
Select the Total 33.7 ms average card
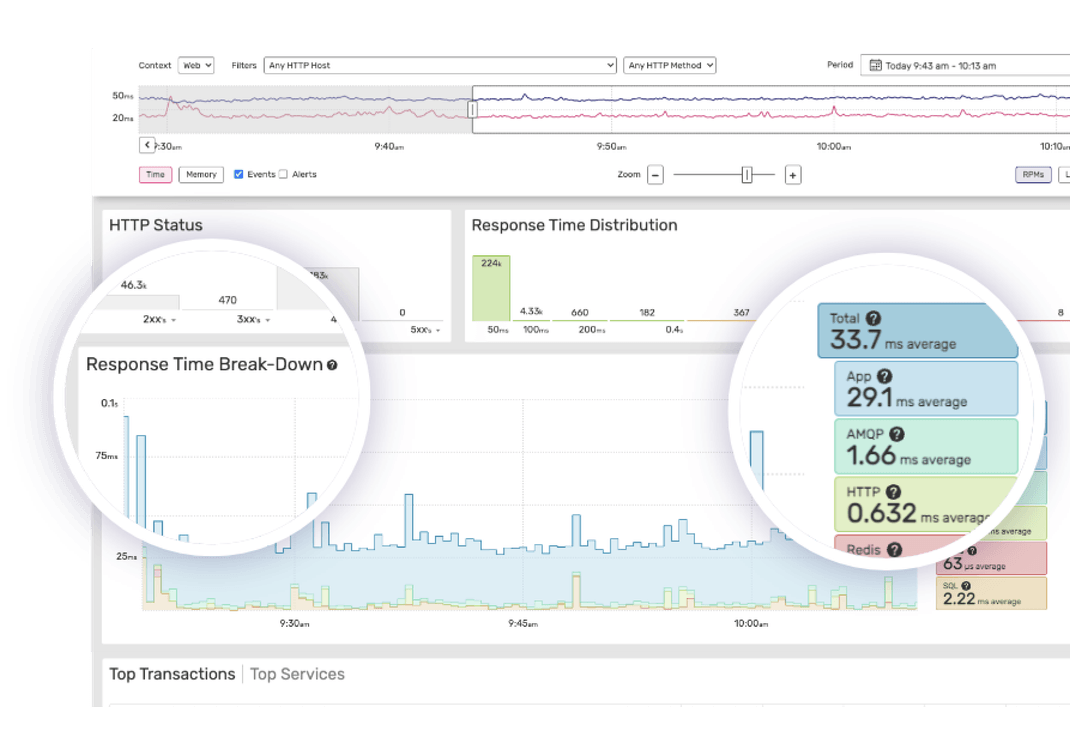(x=918, y=331)
